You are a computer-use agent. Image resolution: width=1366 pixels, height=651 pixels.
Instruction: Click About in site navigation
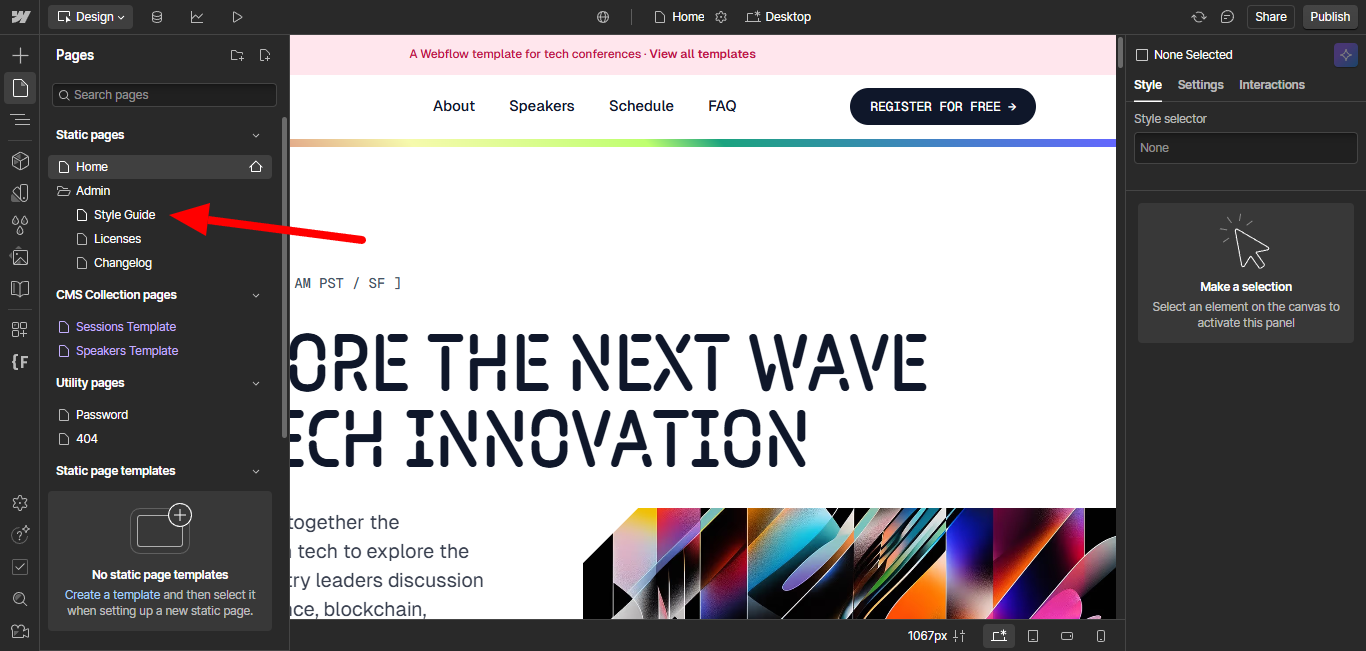[x=454, y=106]
